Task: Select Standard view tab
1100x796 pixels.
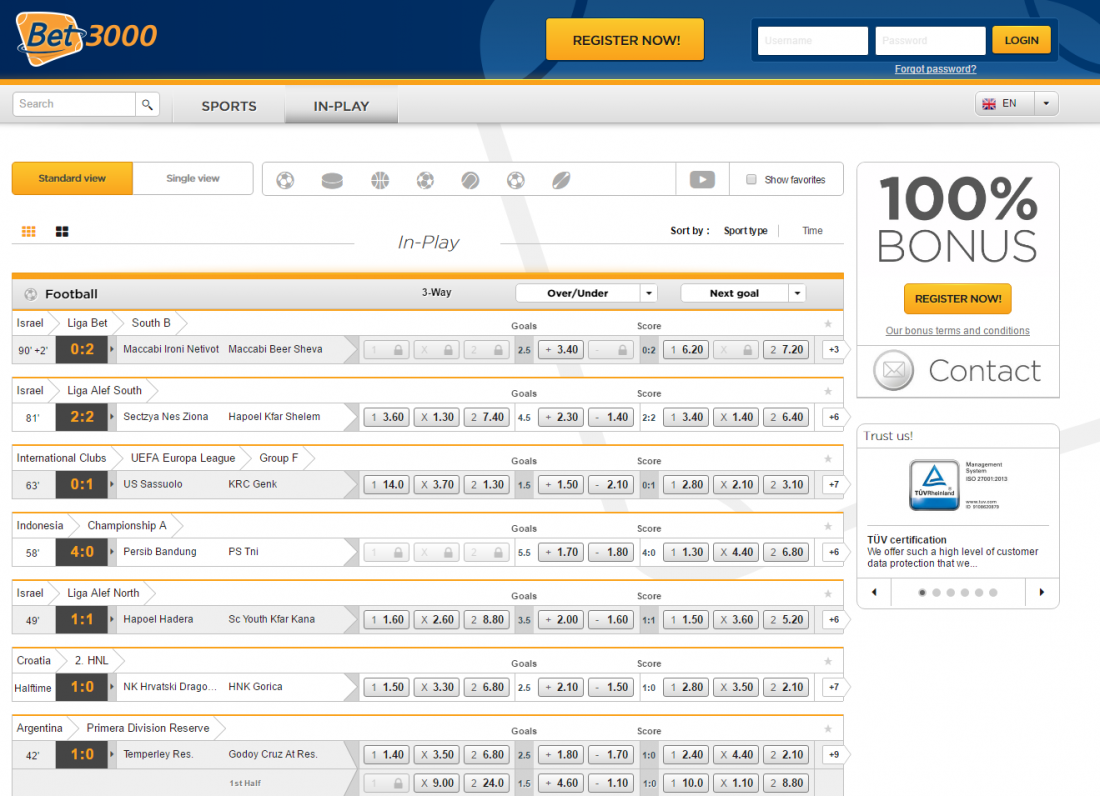Action: point(72,178)
